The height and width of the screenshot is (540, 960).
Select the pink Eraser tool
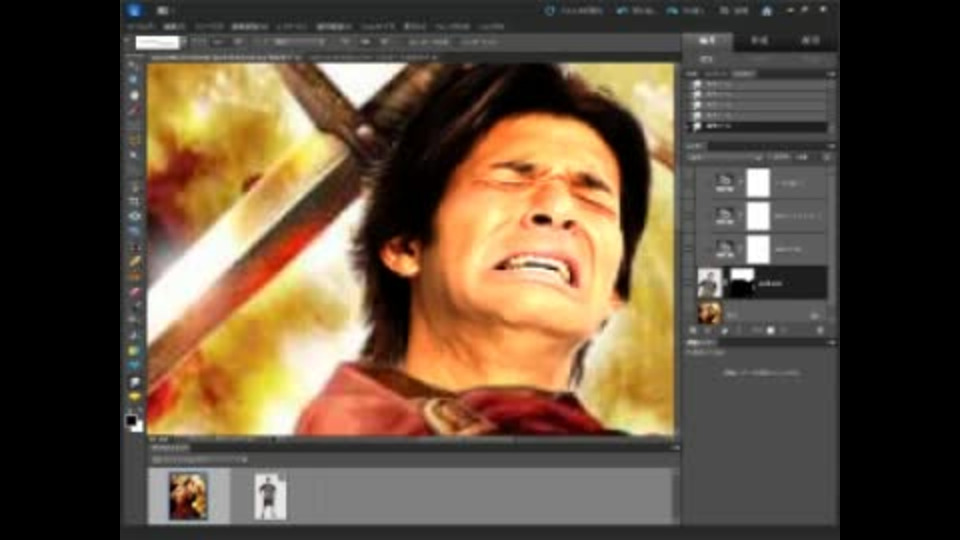pyautogui.click(x=133, y=291)
